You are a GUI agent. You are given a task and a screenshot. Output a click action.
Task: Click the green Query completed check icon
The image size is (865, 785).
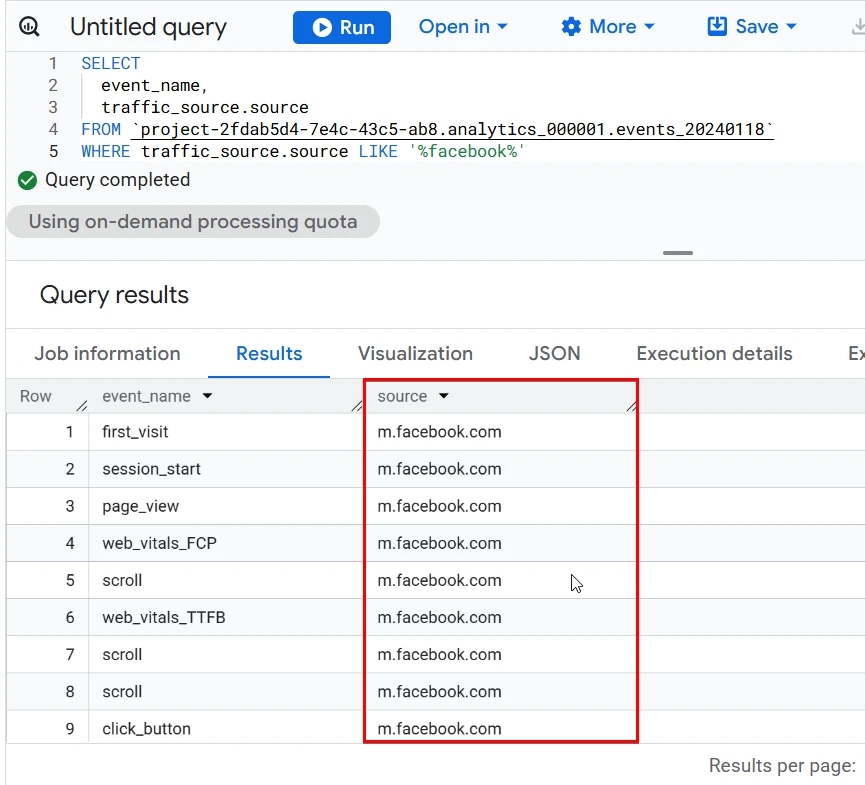pos(27,180)
